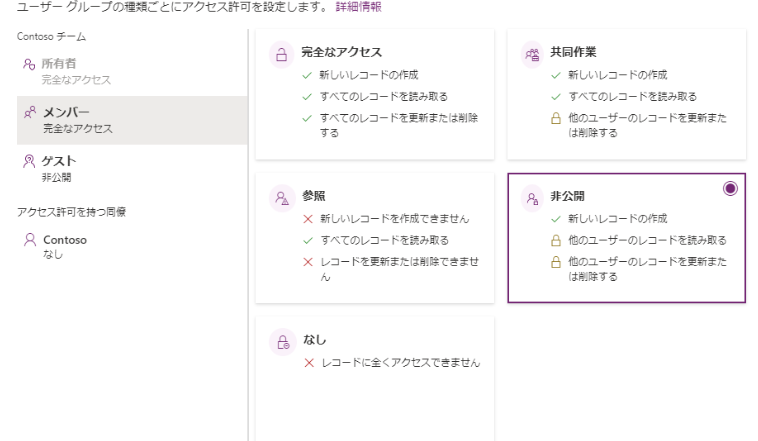The width and height of the screenshot is (758, 441).
Task: Click the 非公開 person-lock icon
Action: click(532, 198)
